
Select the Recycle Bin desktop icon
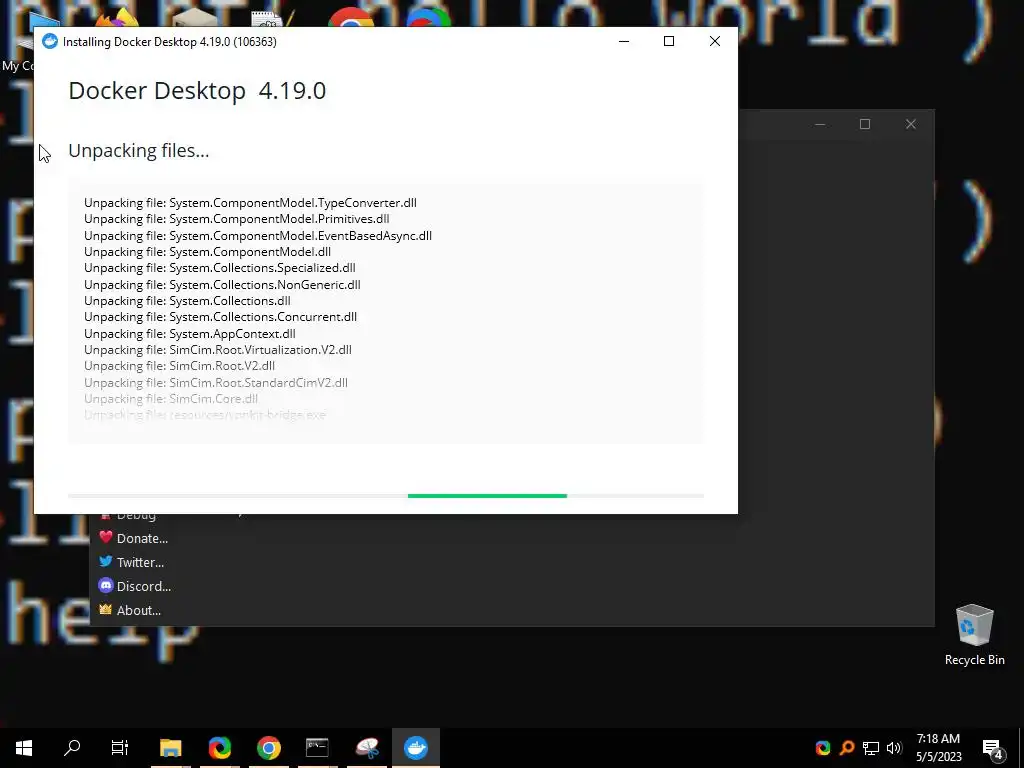pos(974,635)
